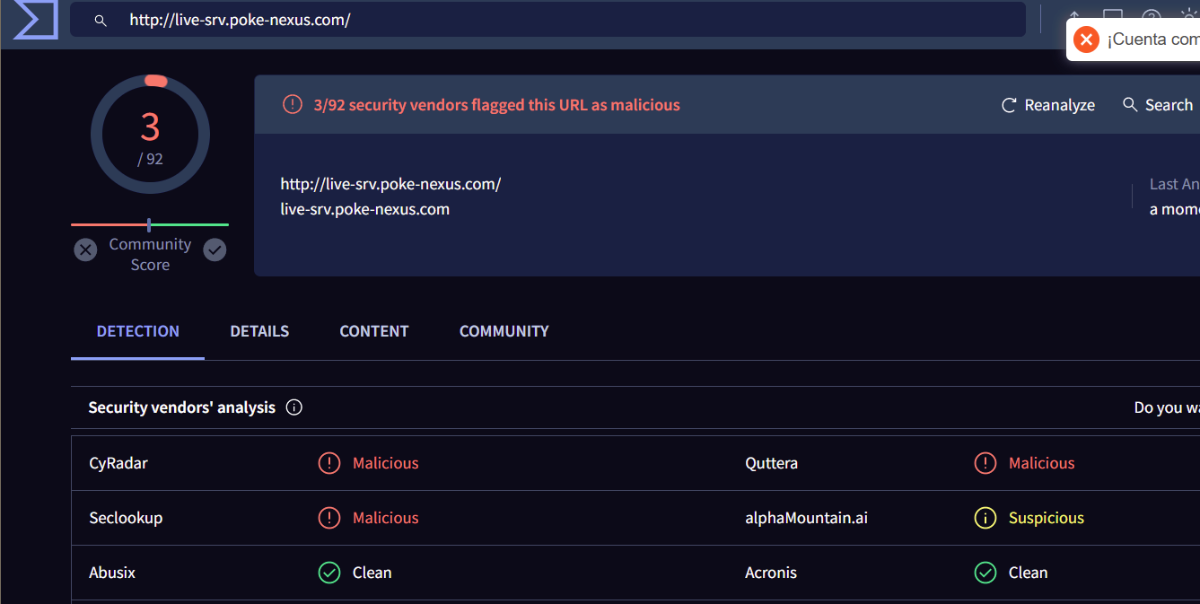
Task: Reanalyze the URL
Action: pos(1048,105)
